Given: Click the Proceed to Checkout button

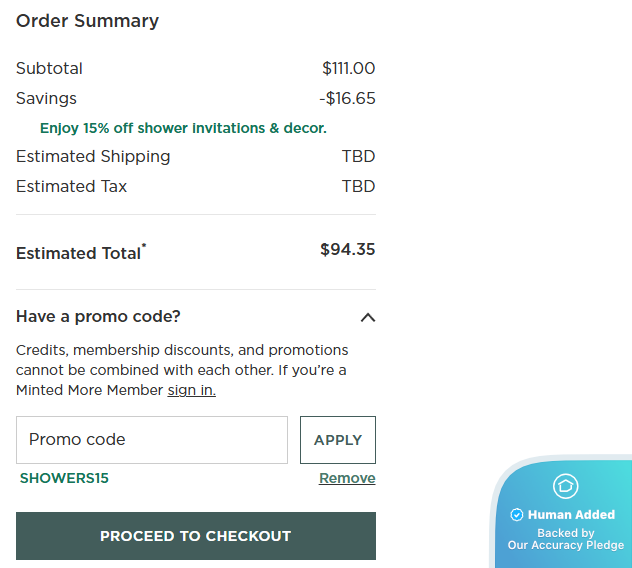Looking at the screenshot, I should [196, 536].
